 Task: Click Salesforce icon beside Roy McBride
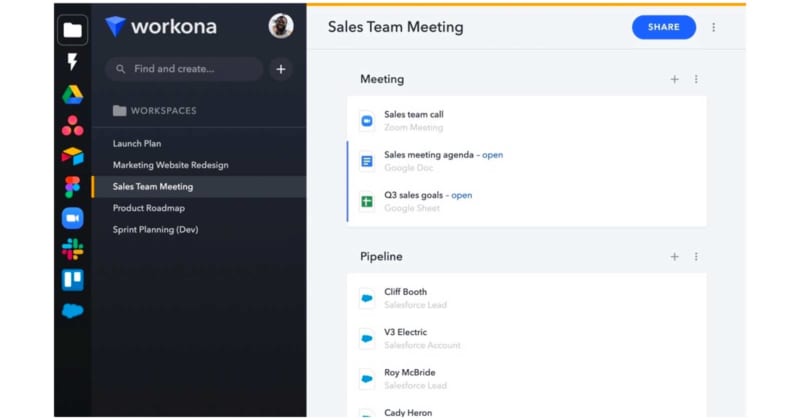366,379
